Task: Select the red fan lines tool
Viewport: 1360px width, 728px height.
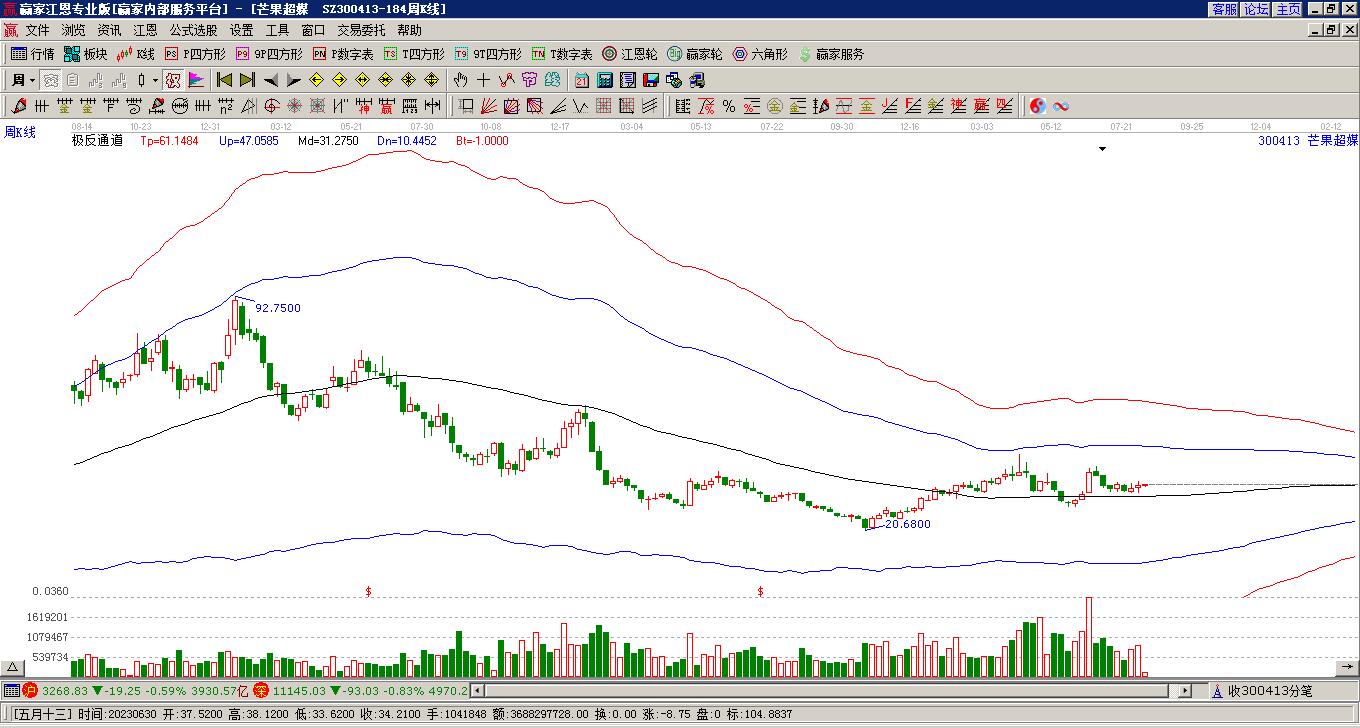Action: (x=489, y=106)
